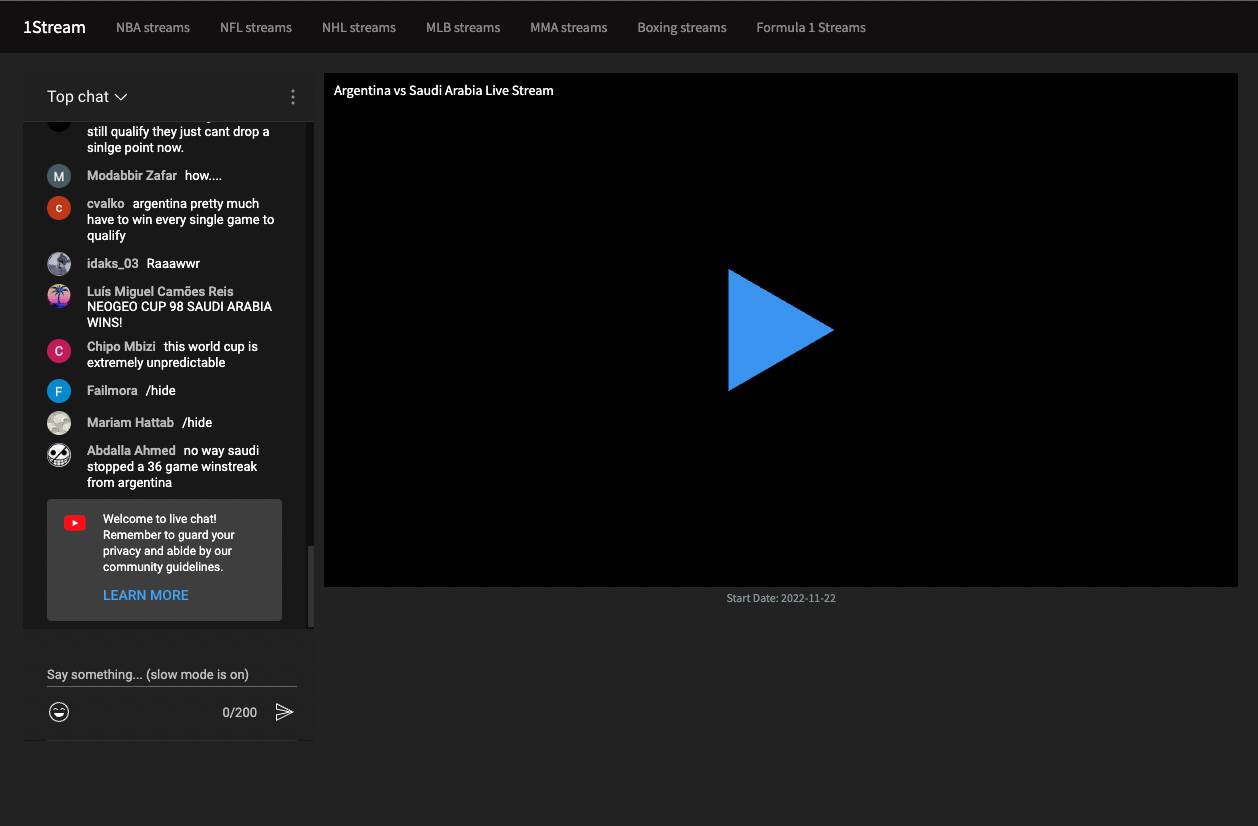Viewport: 1258px width, 826px height.
Task: Open the emoji picker in chat input
Action: pyautogui.click(x=59, y=711)
